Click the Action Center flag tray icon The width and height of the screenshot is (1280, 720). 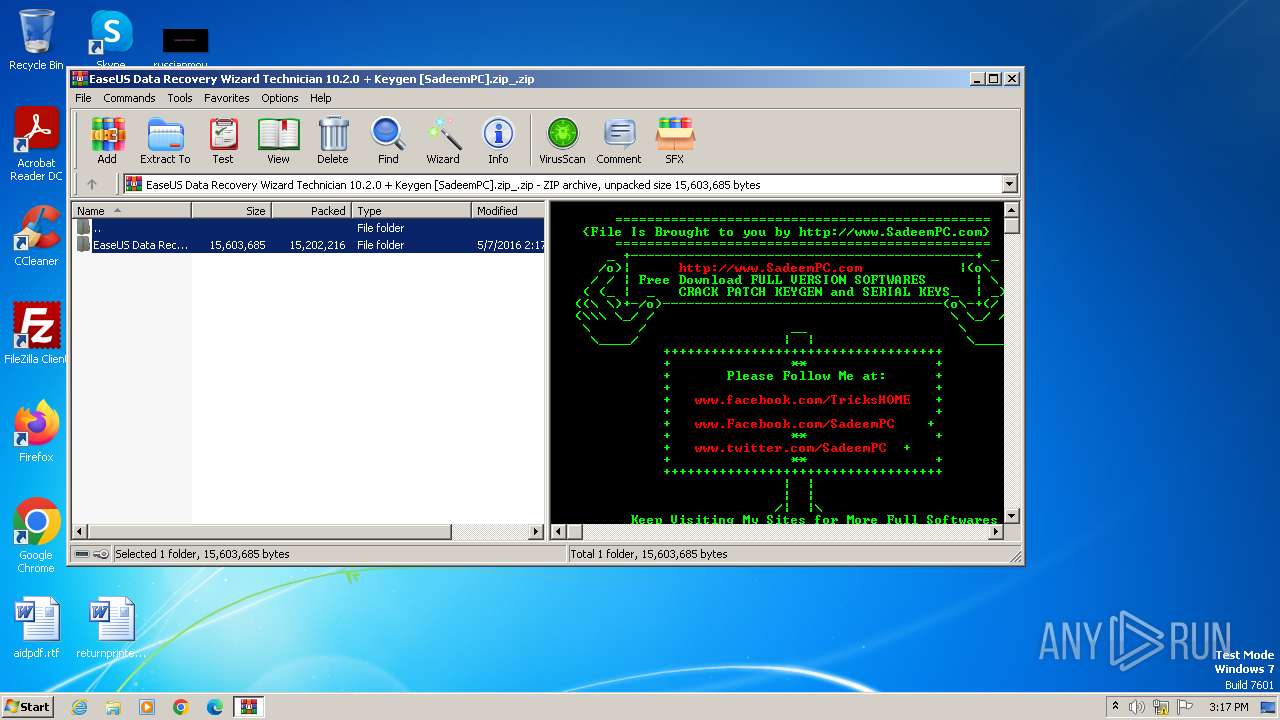coord(1183,707)
